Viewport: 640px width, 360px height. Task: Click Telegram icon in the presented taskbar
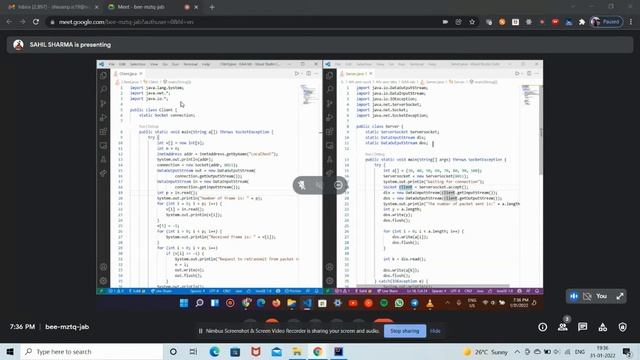(x=414, y=303)
